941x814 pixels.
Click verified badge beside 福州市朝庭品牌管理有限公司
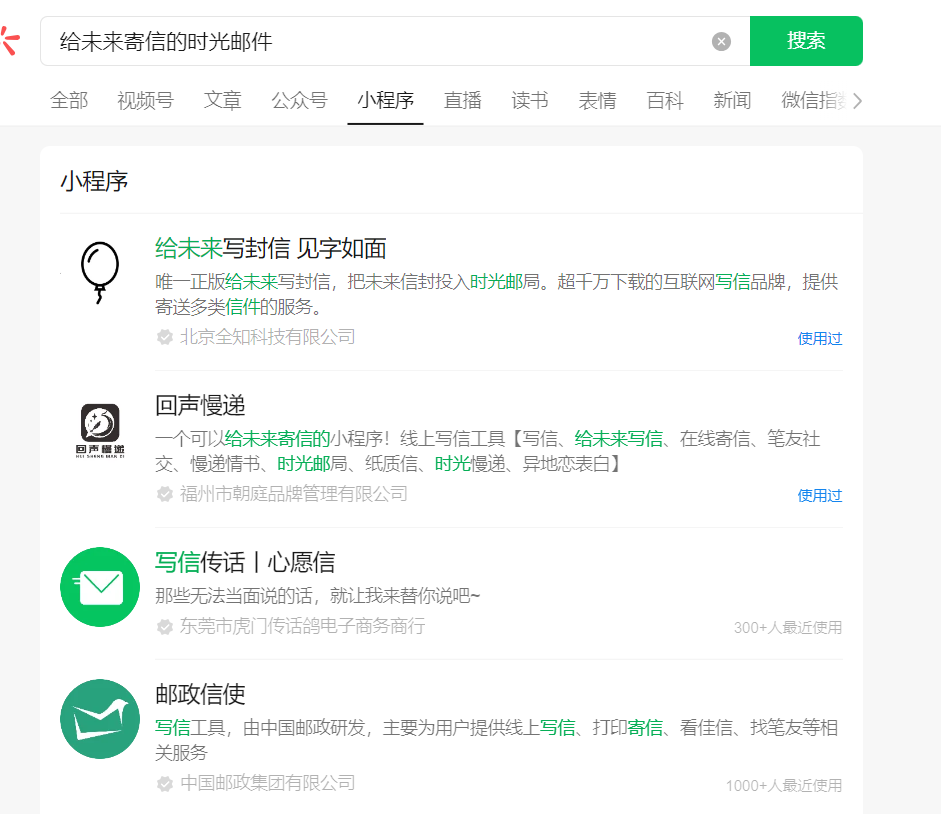click(x=164, y=494)
